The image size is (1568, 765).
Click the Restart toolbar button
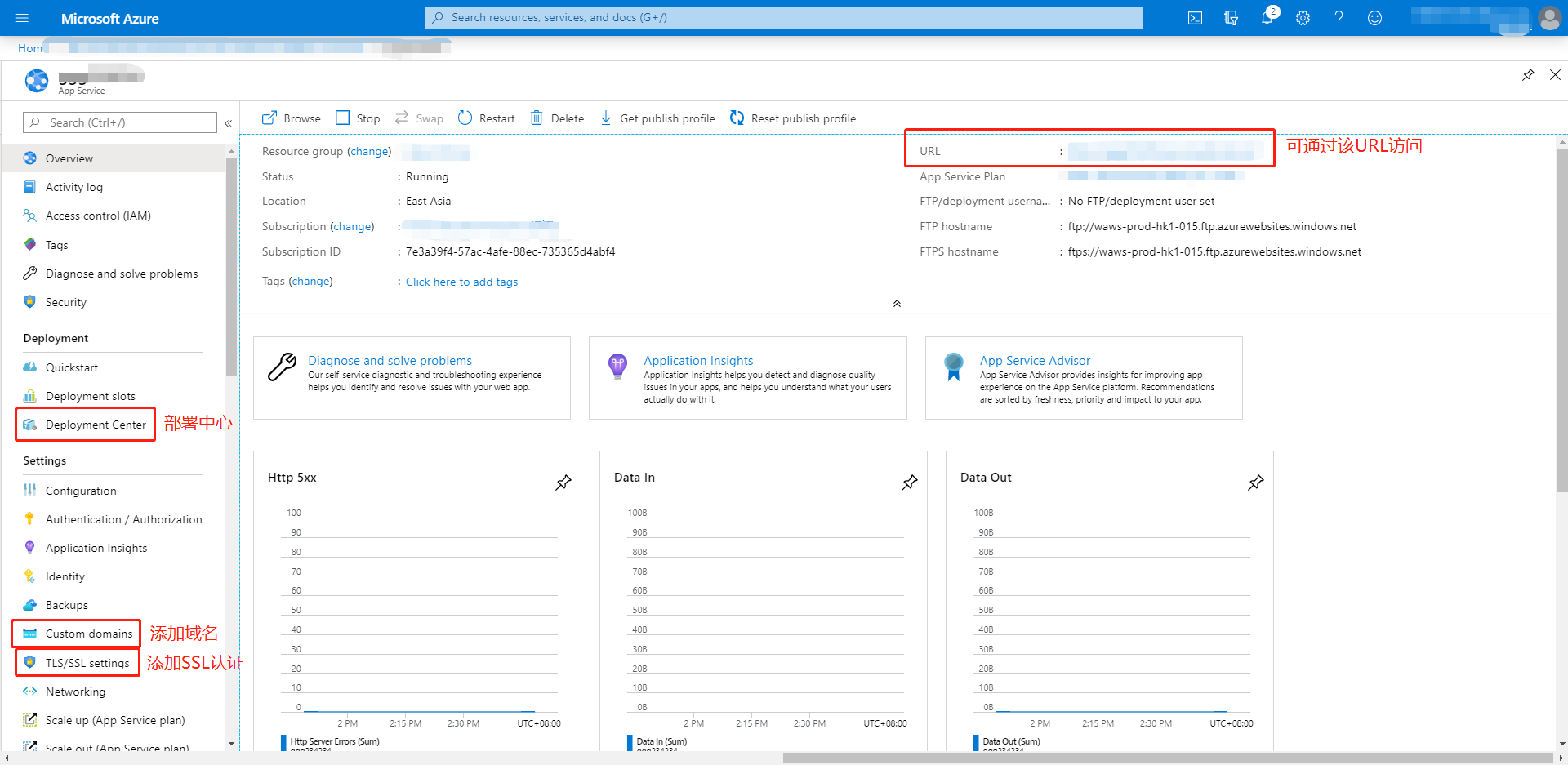tap(487, 118)
